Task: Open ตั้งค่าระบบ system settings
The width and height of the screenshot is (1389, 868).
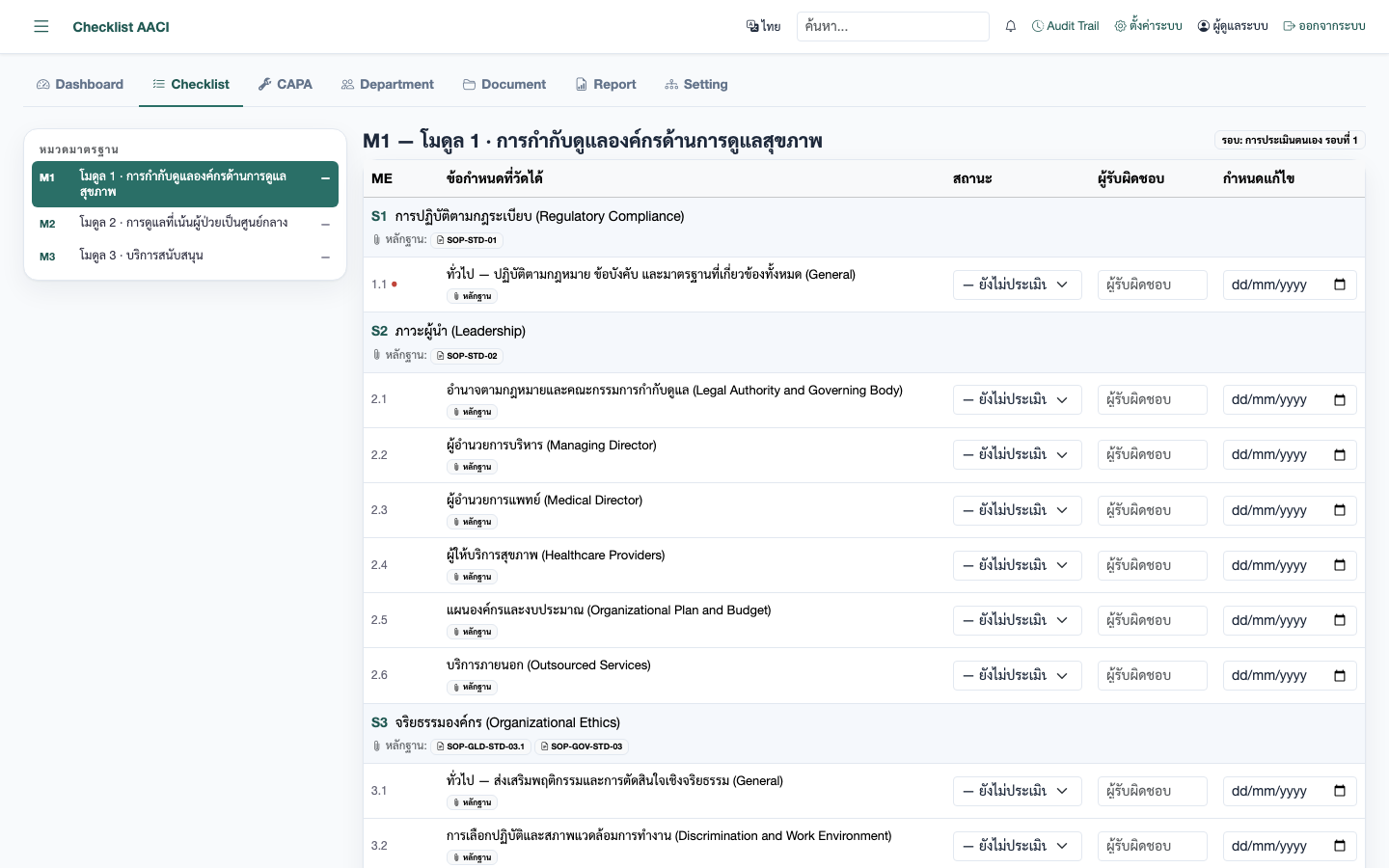Action: (x=1148, y=26)
